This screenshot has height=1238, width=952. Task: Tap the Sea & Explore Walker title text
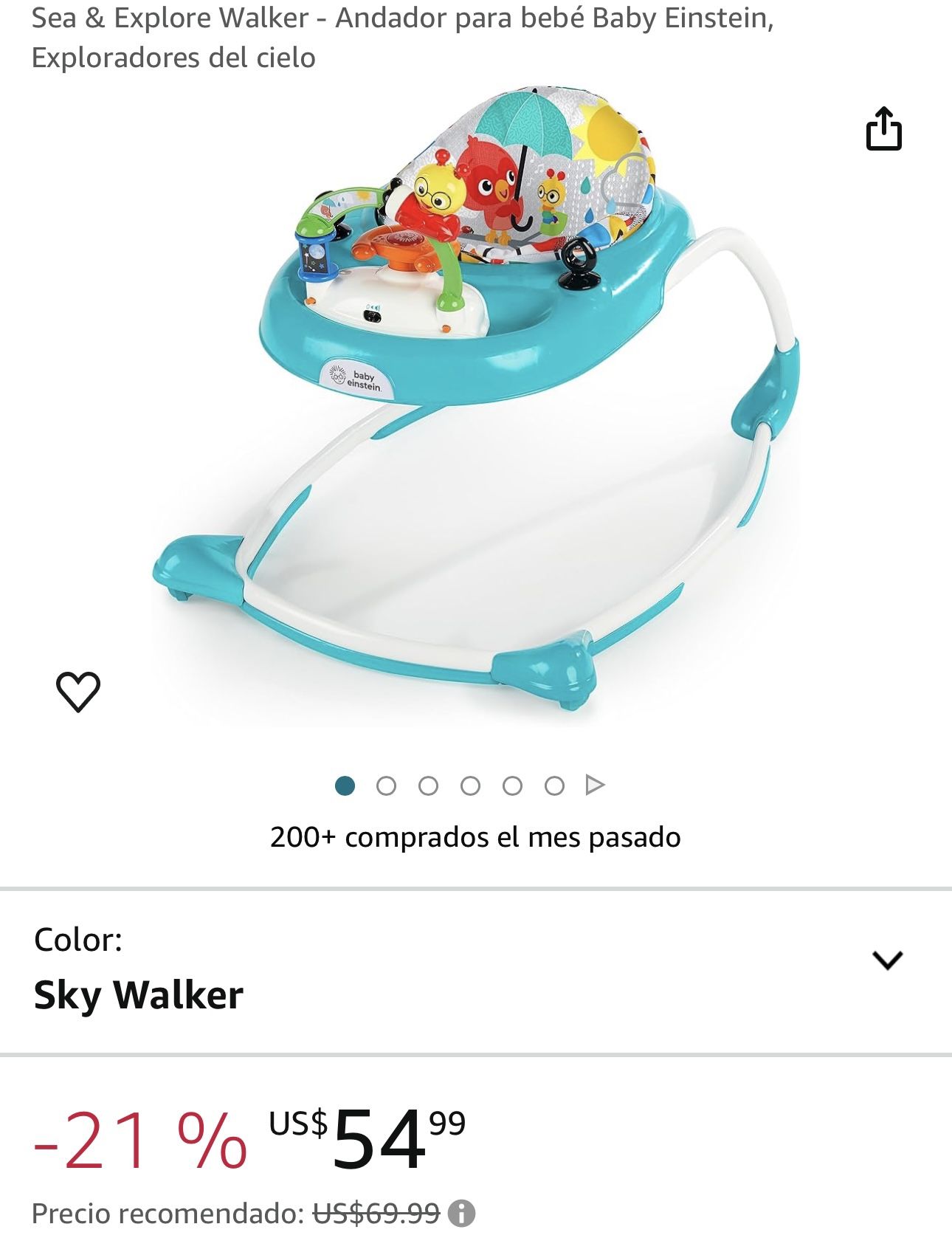click(x=402, y=38)
